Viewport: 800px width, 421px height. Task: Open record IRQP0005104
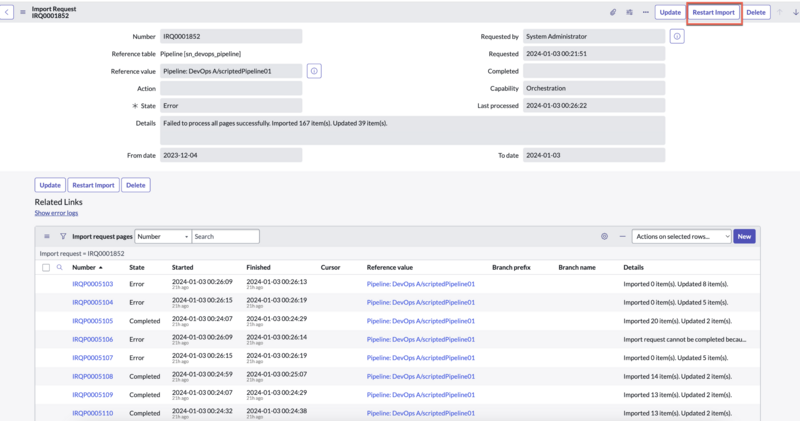(92, 302)
